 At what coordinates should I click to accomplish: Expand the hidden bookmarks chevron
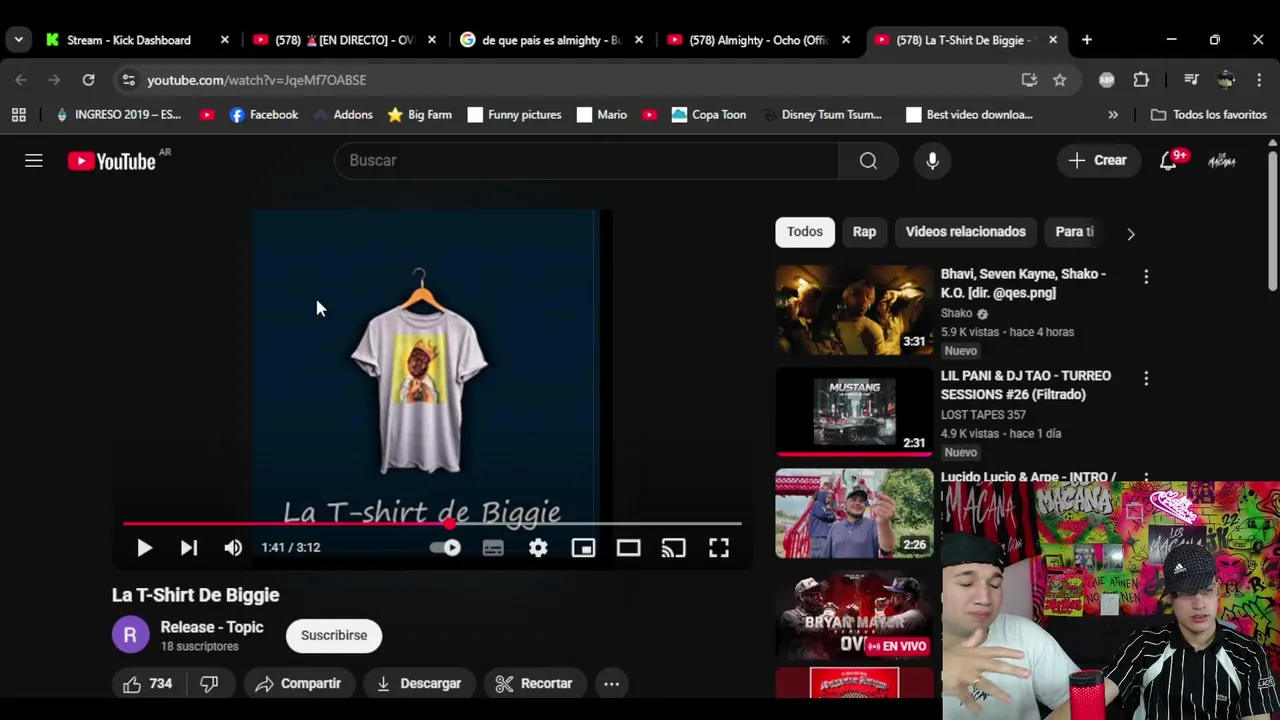1113,115
